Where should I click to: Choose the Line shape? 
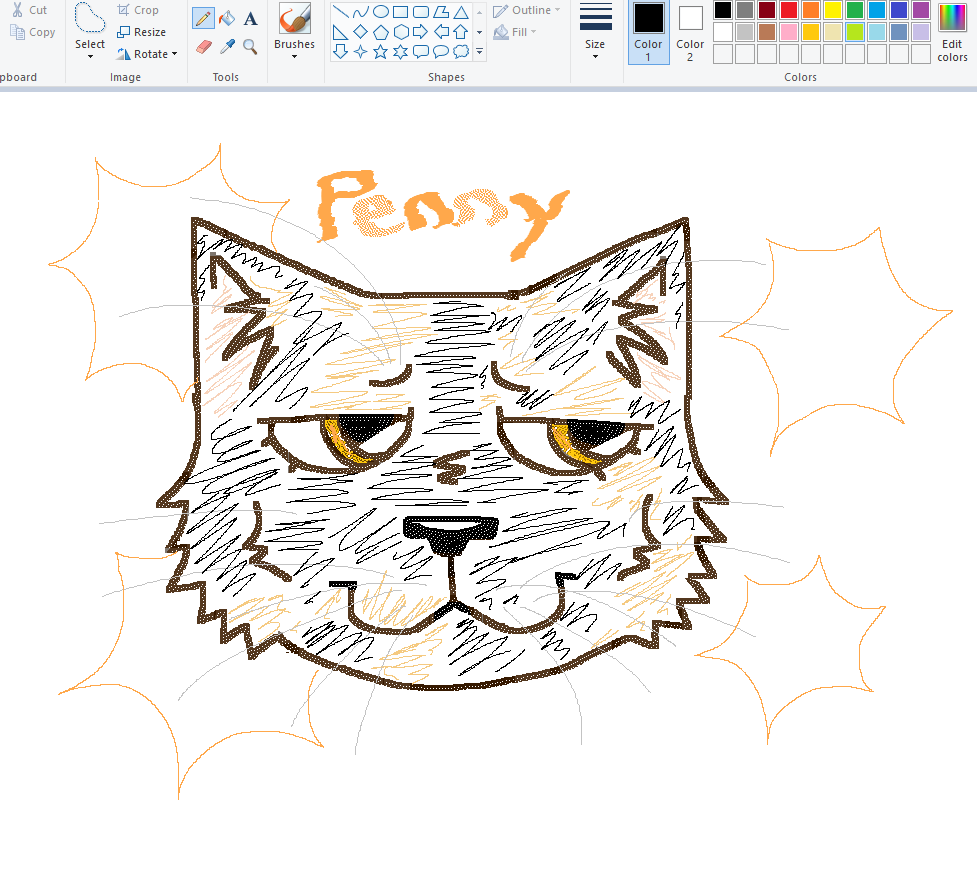pos(340,12)
